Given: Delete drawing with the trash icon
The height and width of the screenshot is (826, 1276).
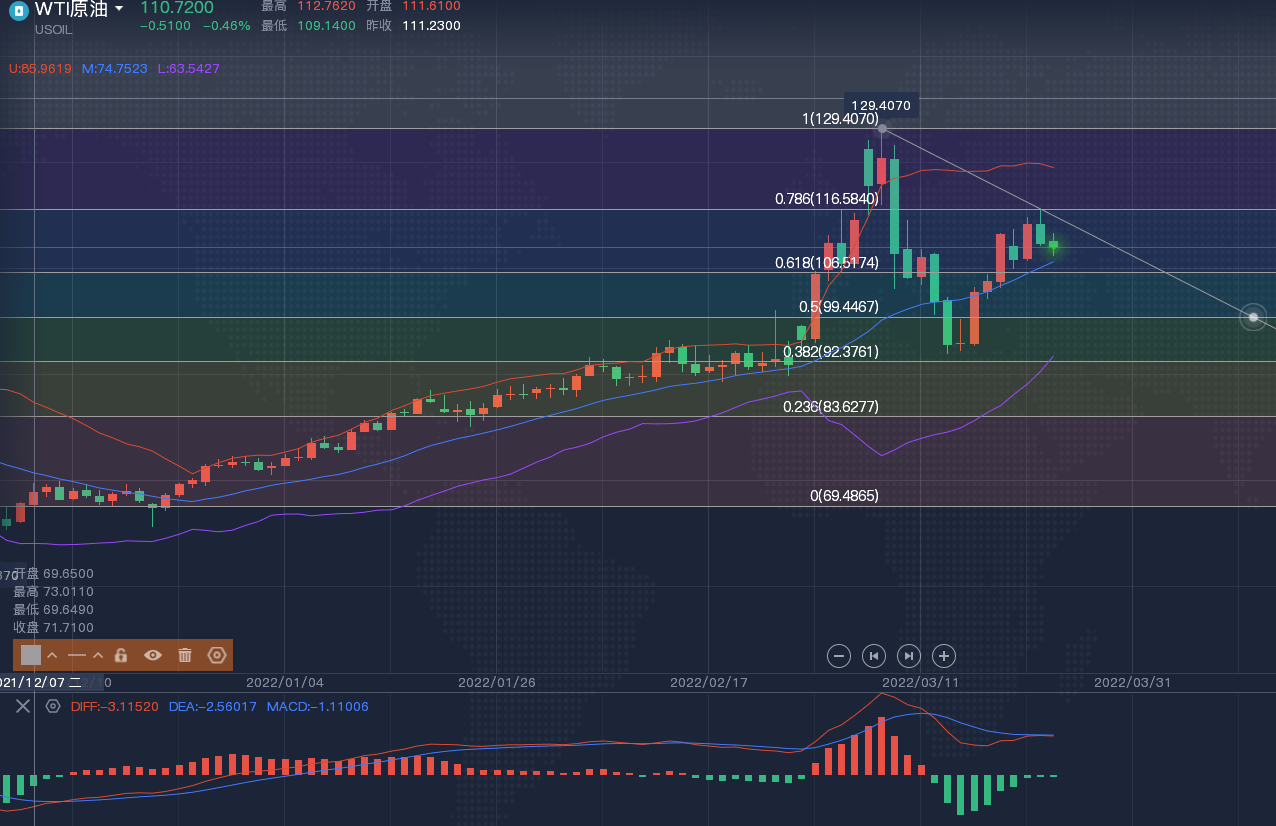Looking at the screenshot, I should pos(185,655).
